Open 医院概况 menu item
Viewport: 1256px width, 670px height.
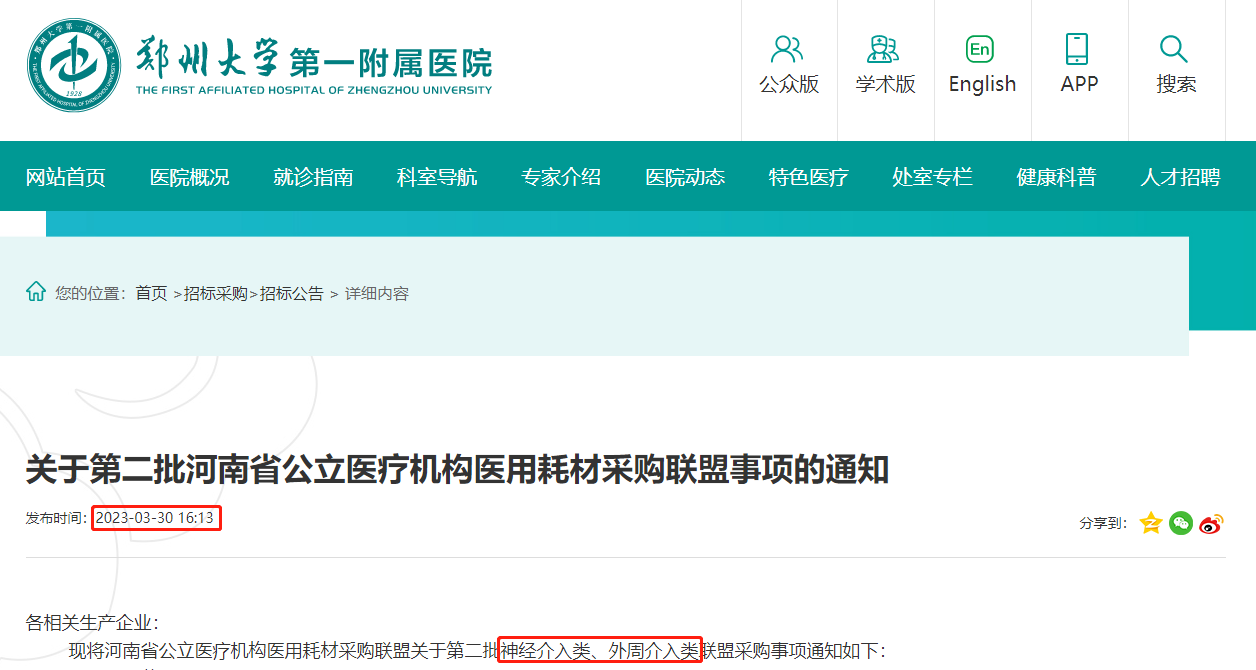point(189,177)
